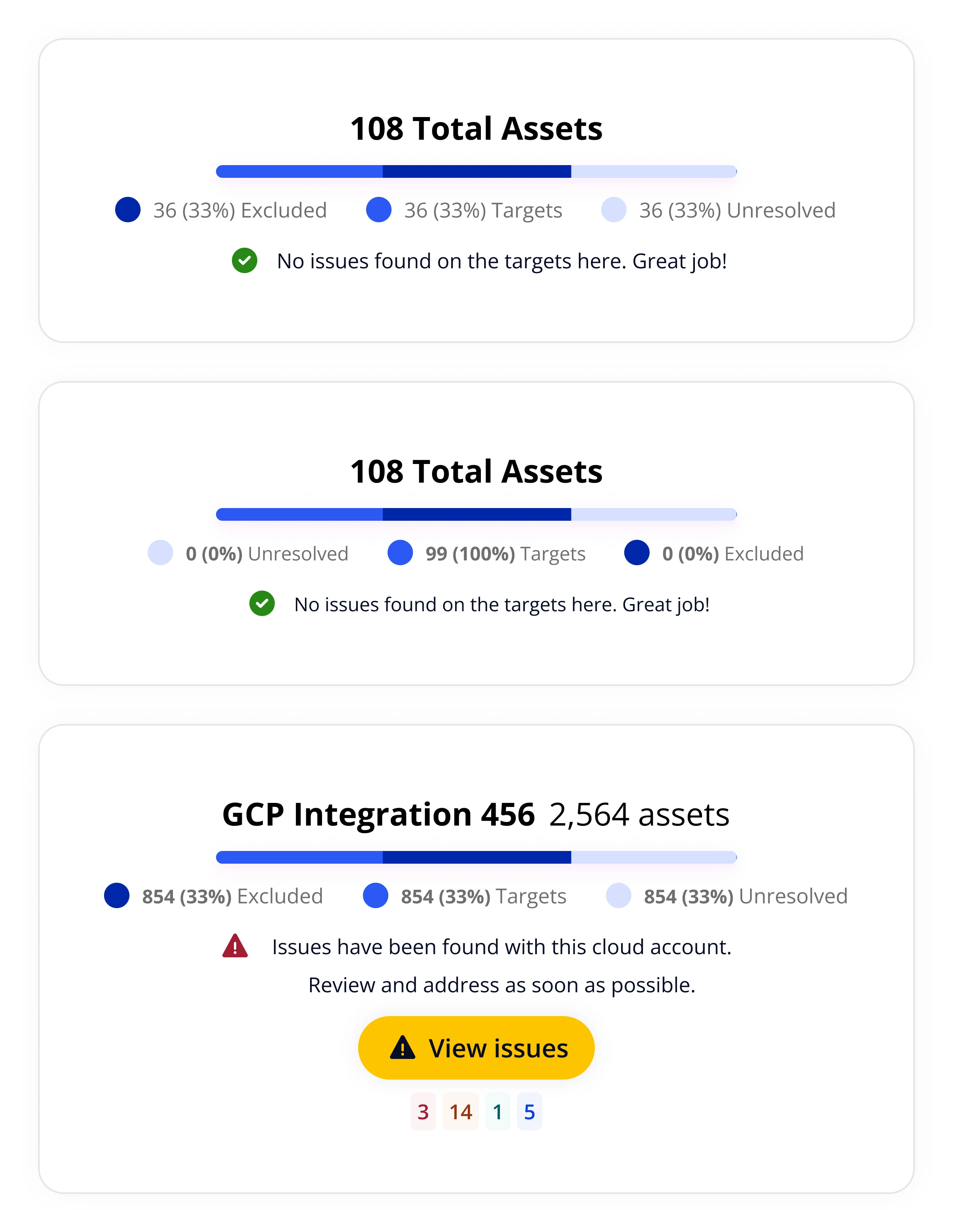This screenshot has height=1232, width=953.
Task: Select the GCP Integration 456 title
Action: [x=378, y=814]
